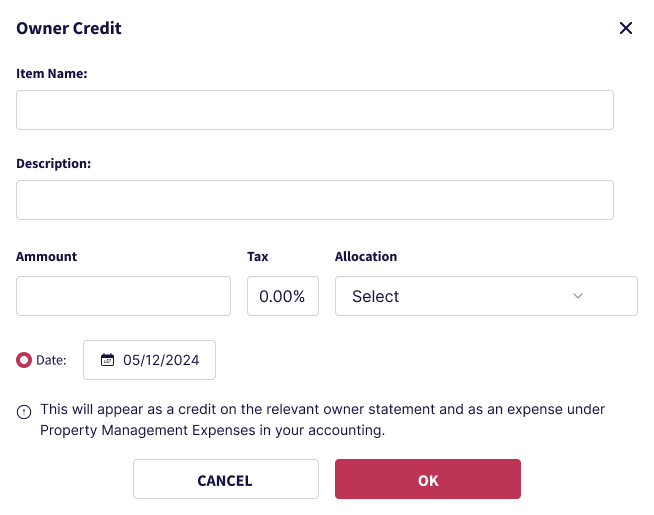Click the "Date:" label text
The width and height of the screenshot is (654, 515).
[51, 361]
